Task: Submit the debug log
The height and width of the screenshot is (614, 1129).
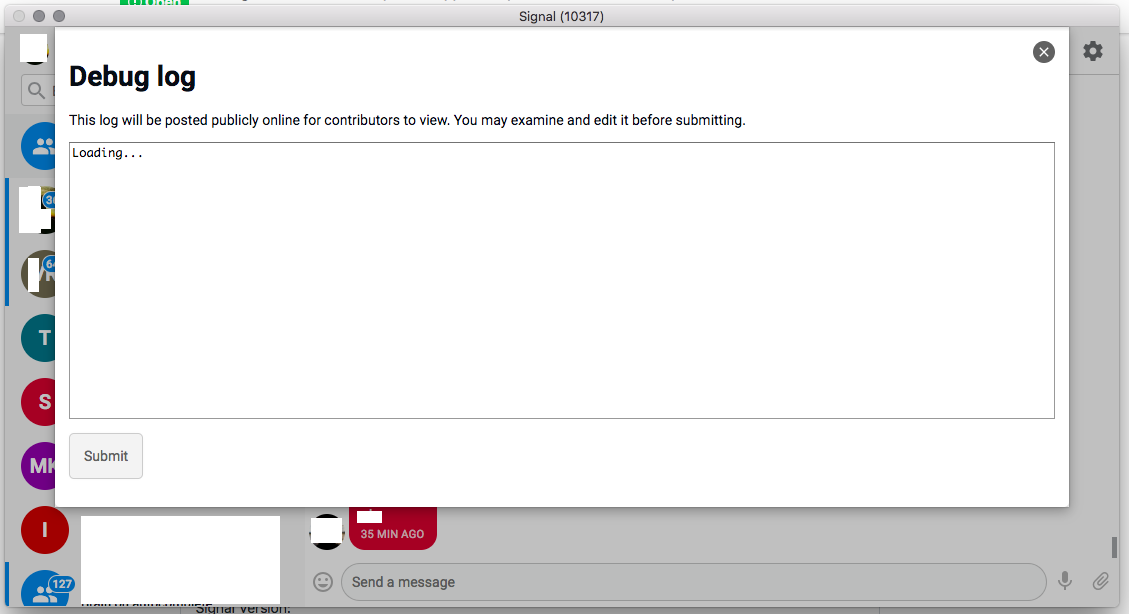Action: [x=105, y=455]
